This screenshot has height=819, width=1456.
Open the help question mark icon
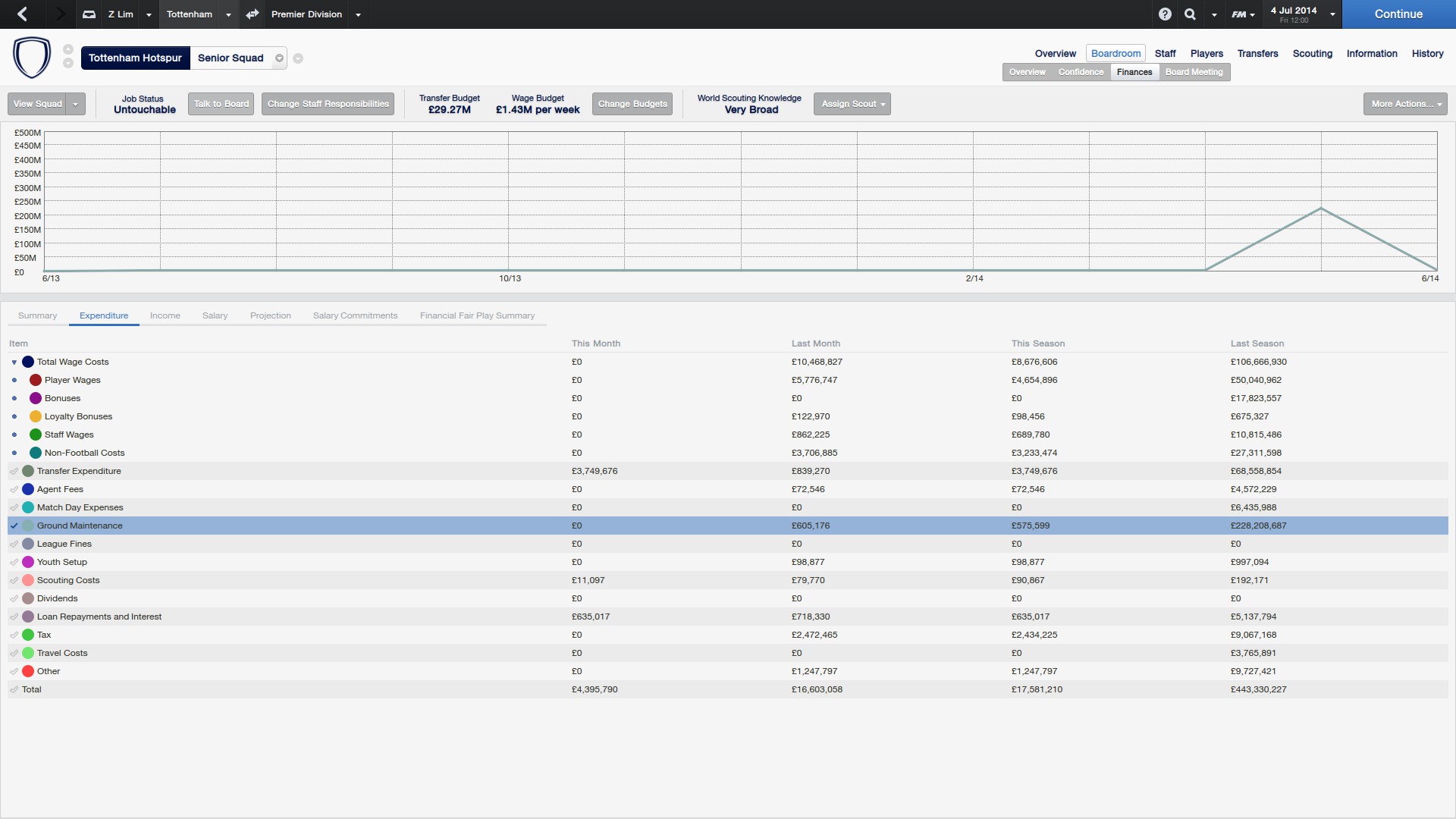(1165, 14)
